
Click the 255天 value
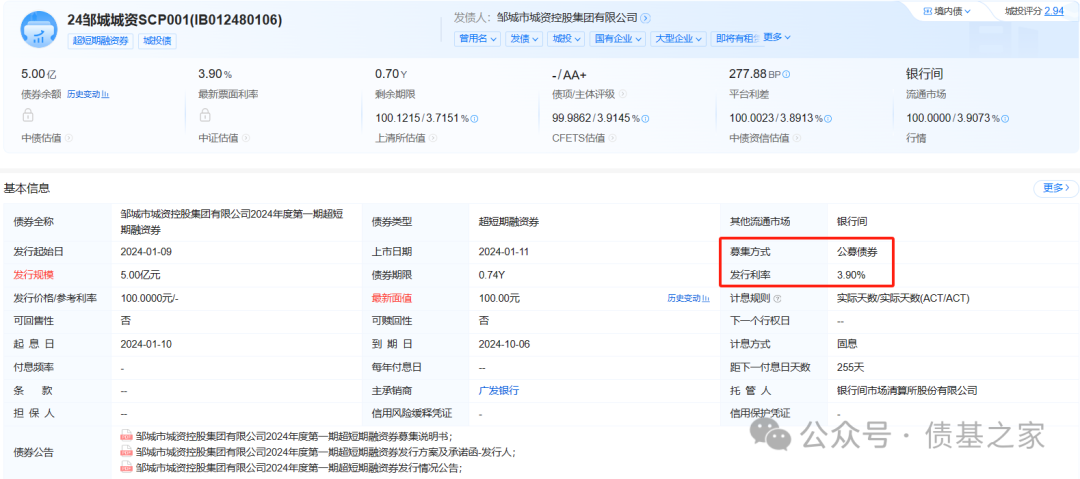pyautogui.click(x=851, y=367)
